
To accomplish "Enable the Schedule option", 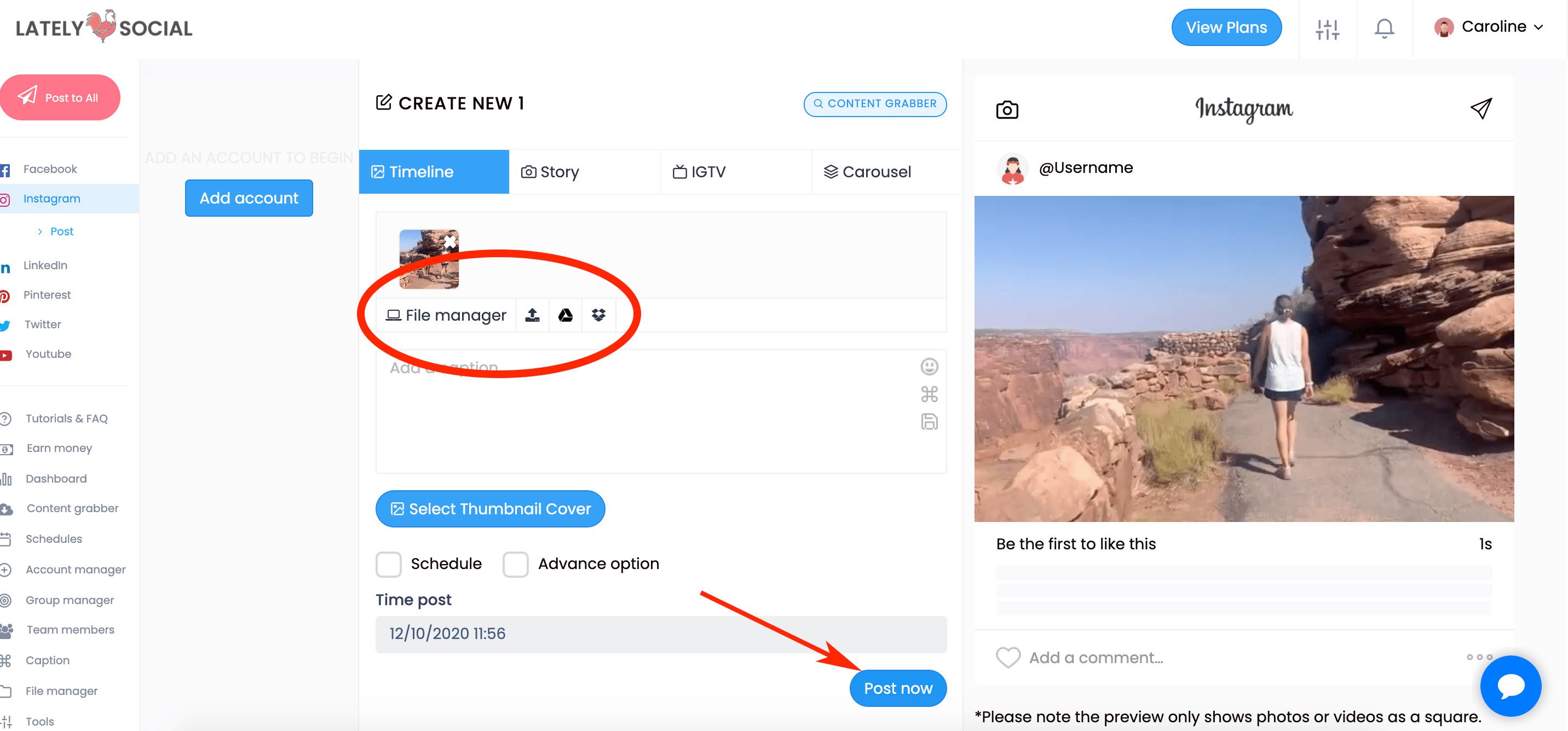I will [388, 564].
